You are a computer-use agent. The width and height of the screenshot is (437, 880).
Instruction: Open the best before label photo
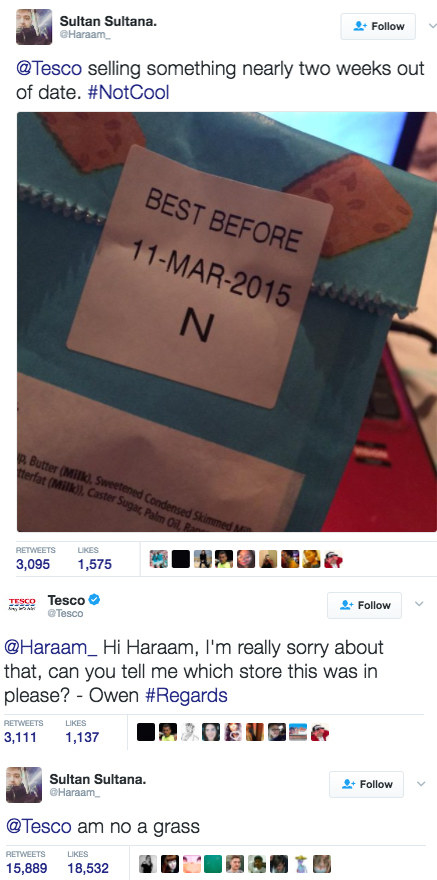click(x=227, y=322)
